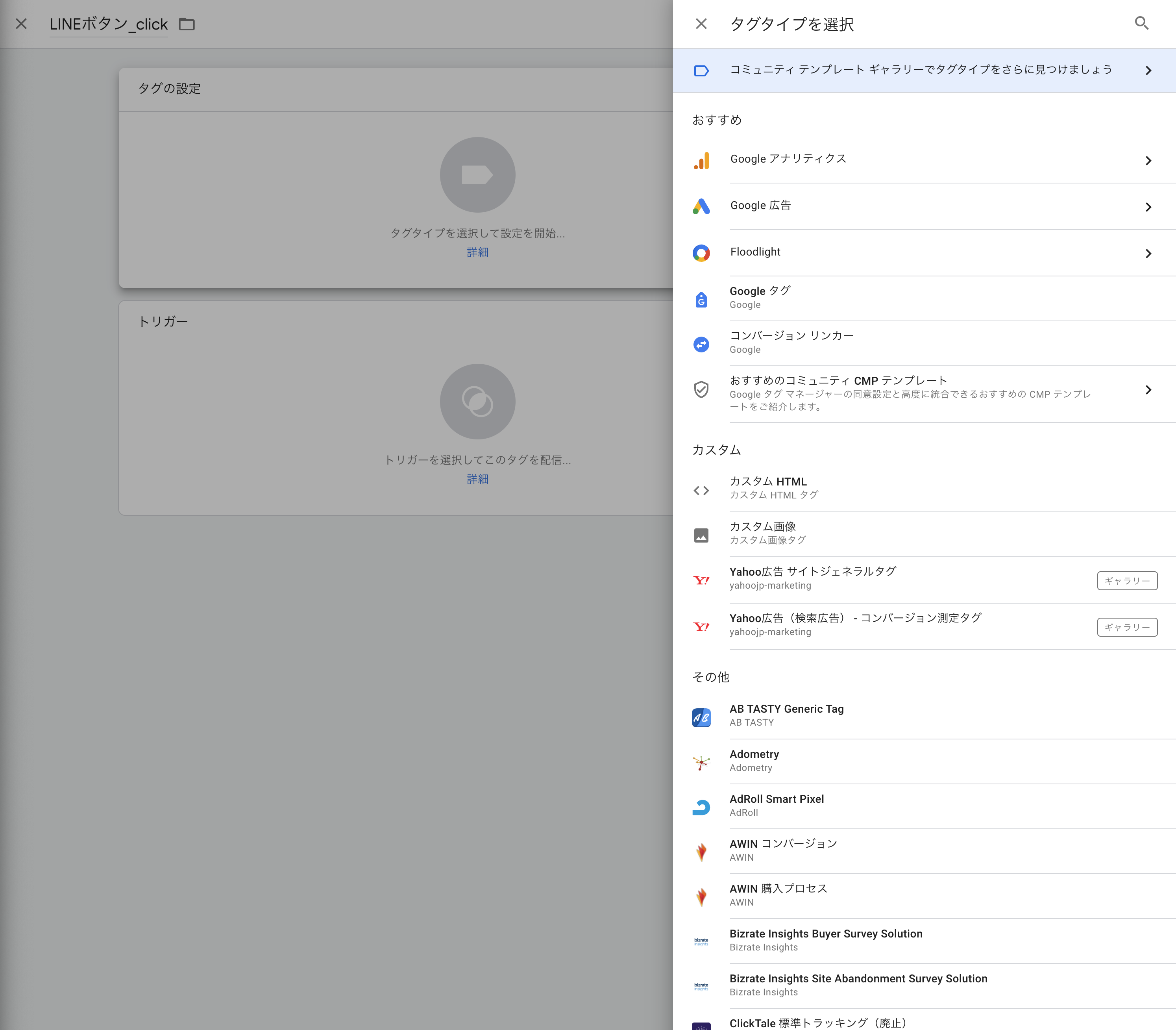Click the folder icon next to tag name

[x=187, y=24]
